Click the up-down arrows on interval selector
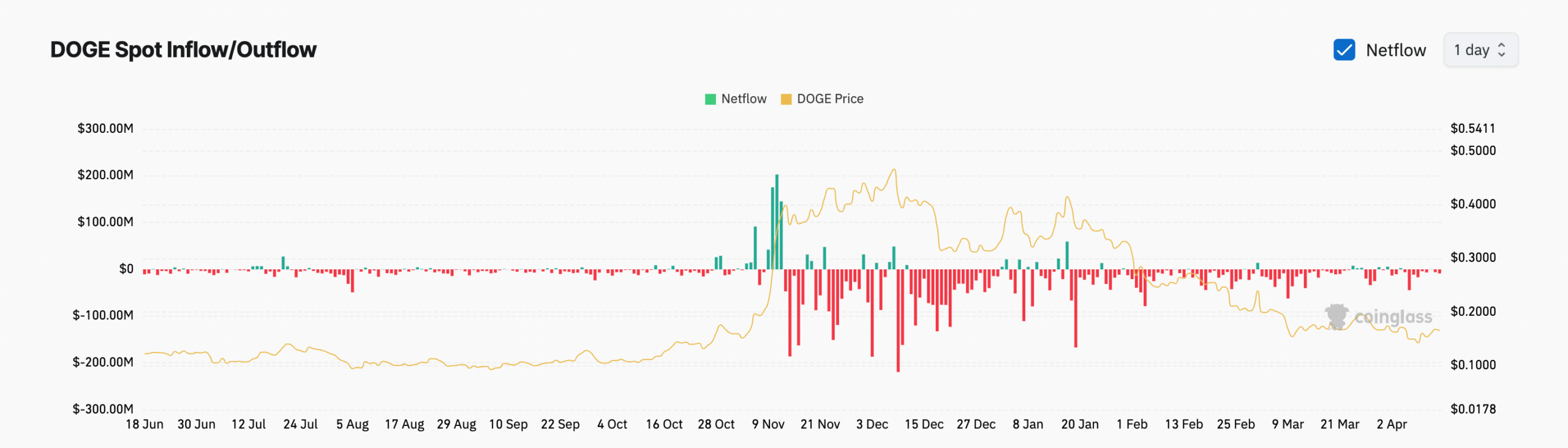The width and height of the screenshot is (1568, 448). tap(1501, 50)
